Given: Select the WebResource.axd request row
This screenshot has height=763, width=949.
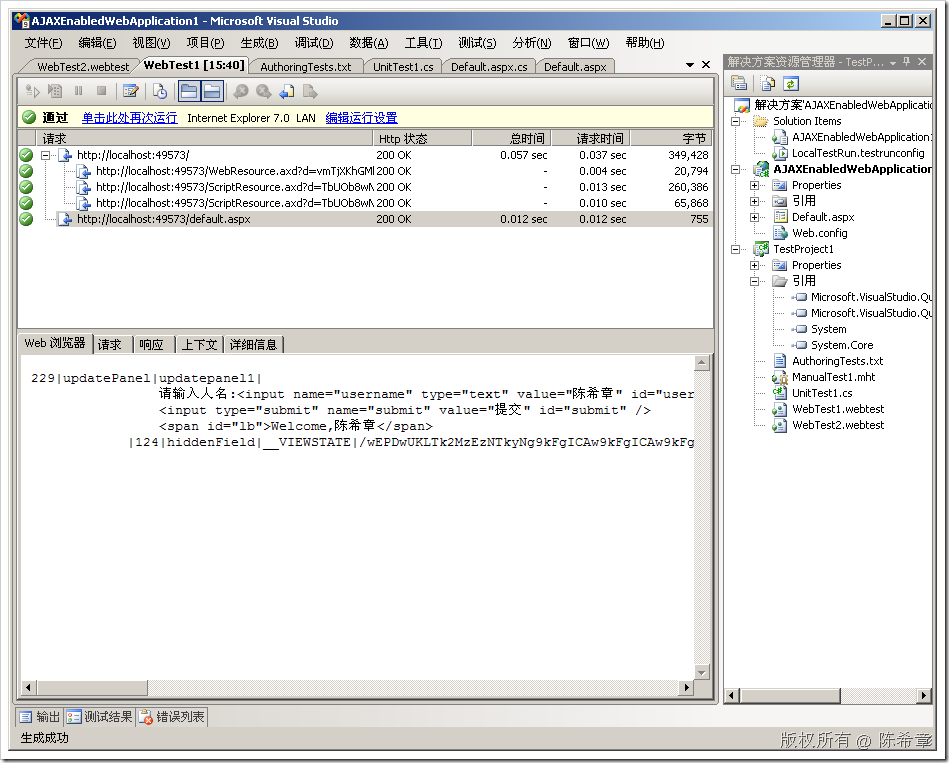Looking at the screenshot, I should click(x=365, y=171).
